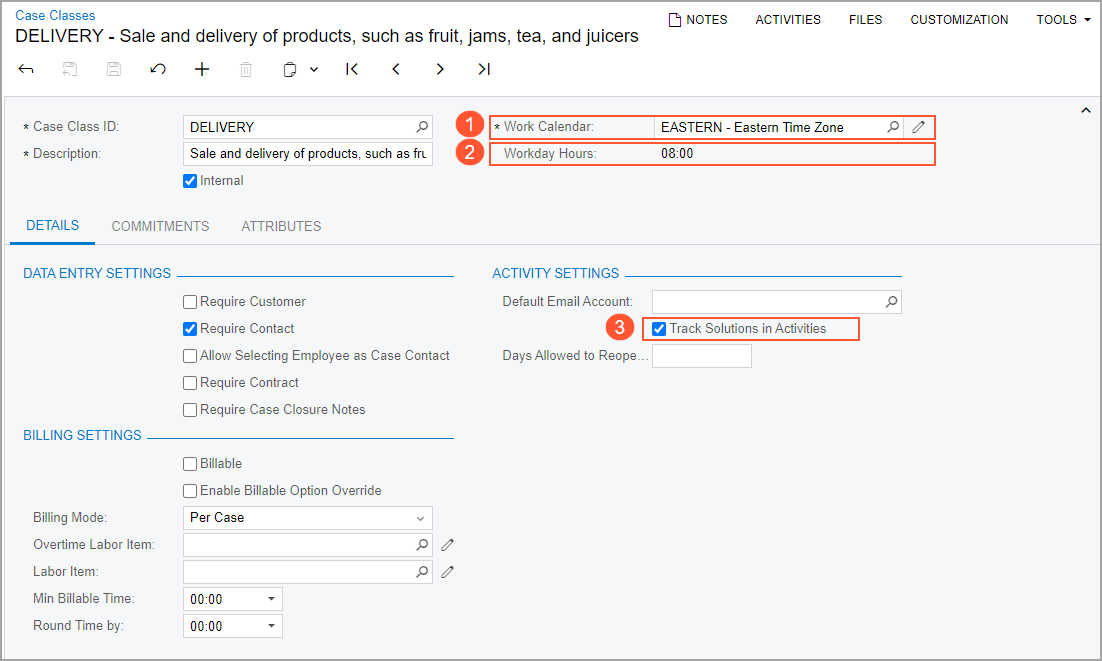Expand the Tools menu

point(1063,20)
